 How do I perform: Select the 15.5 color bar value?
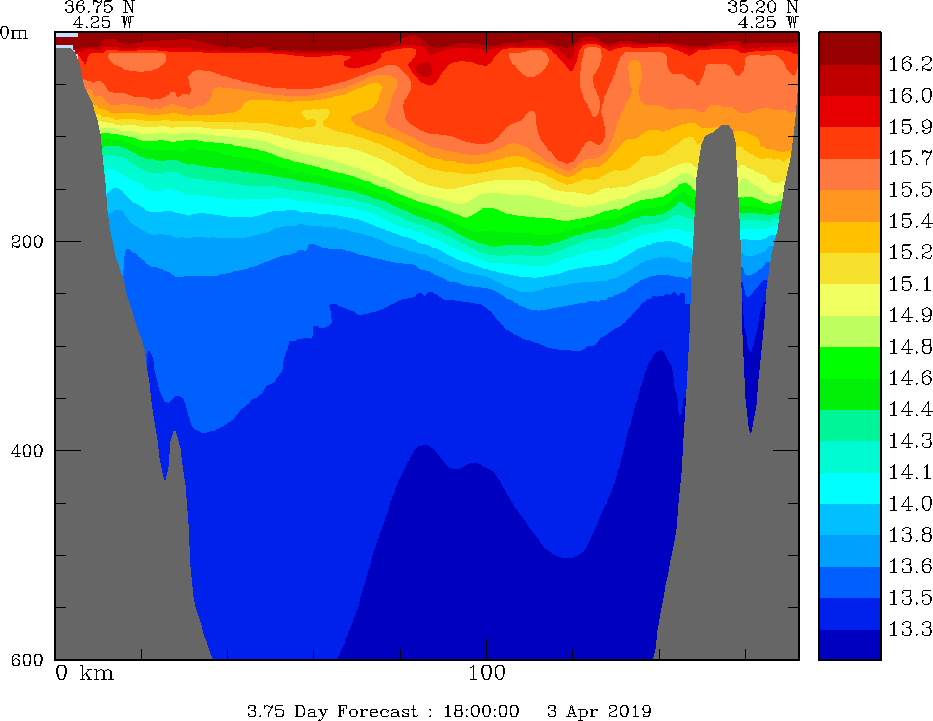point(910,190)
